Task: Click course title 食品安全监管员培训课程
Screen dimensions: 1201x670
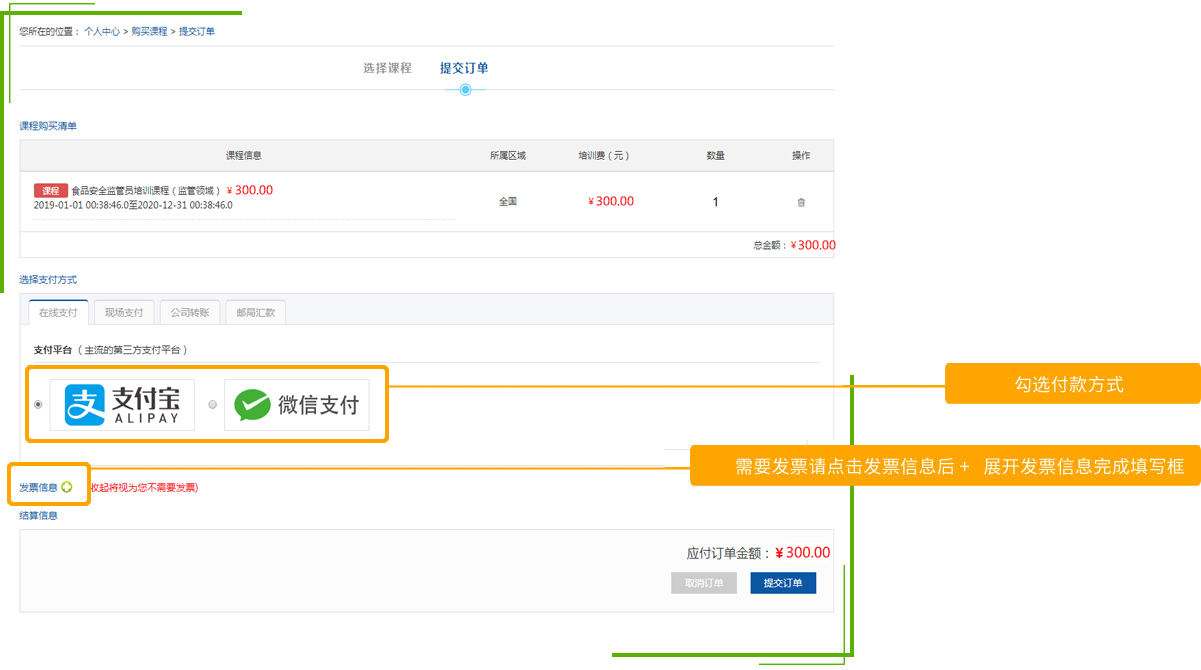Action: pos(146,191)
